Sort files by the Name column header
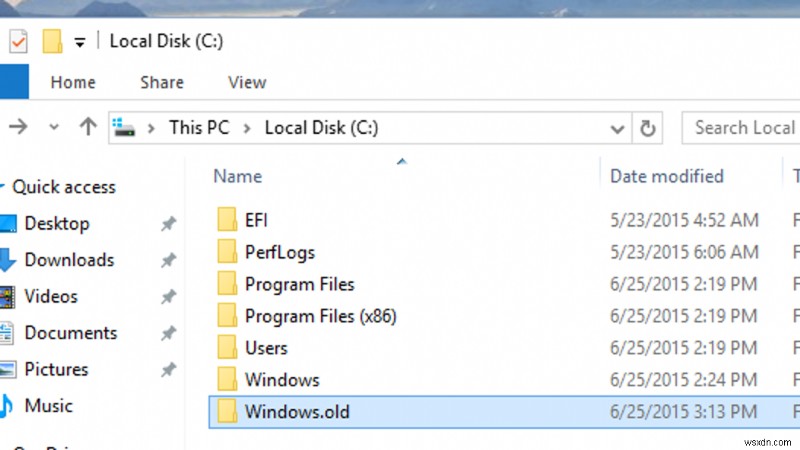Image resolution: width=800 pixels, height=450 pixels. click(238, 176)
